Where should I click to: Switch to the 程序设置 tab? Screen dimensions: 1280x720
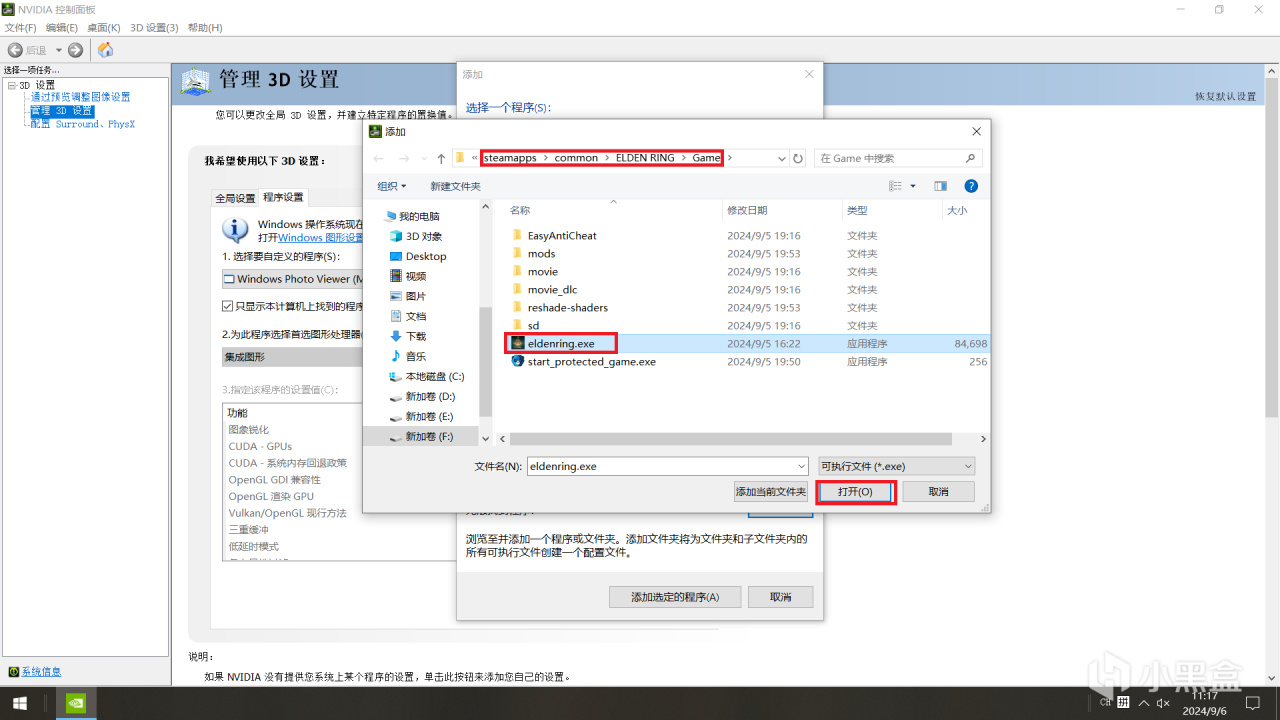(x=283, y=197)
